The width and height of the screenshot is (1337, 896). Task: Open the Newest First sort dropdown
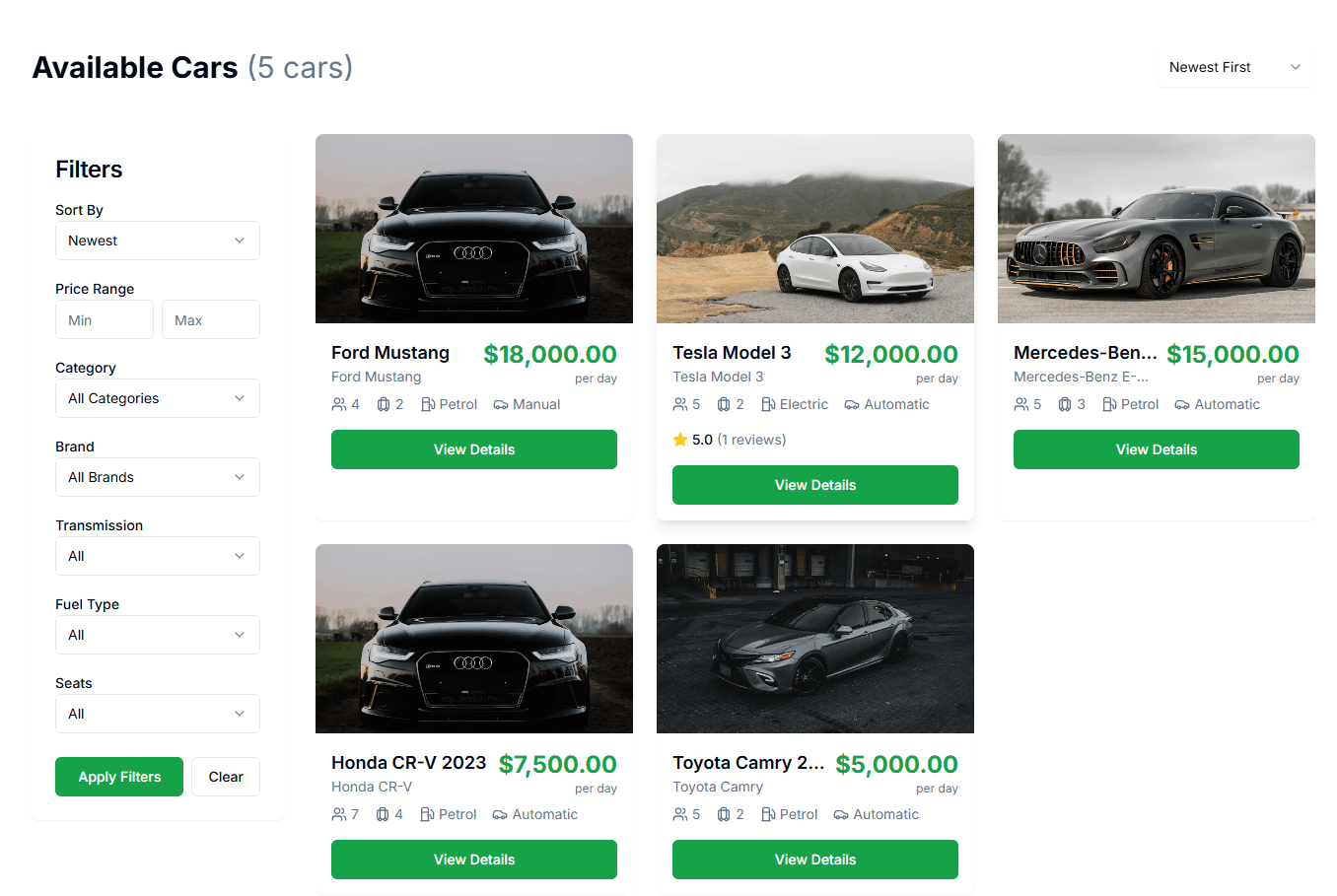[1234, 67]
